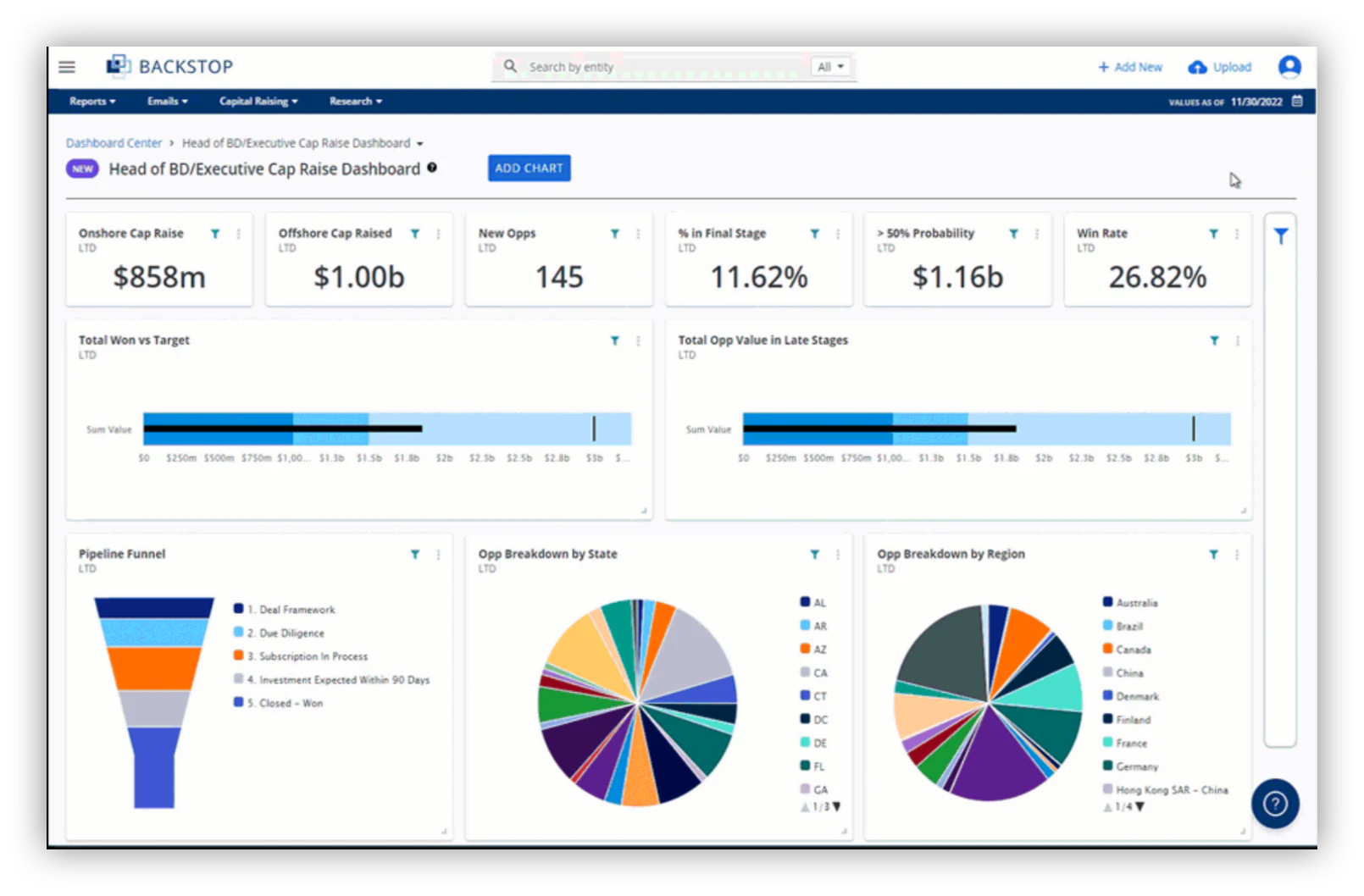The width and height of the screenshot is (1364, 896).
Task: Click the Add New link
Action: (x=1130, y=67)
